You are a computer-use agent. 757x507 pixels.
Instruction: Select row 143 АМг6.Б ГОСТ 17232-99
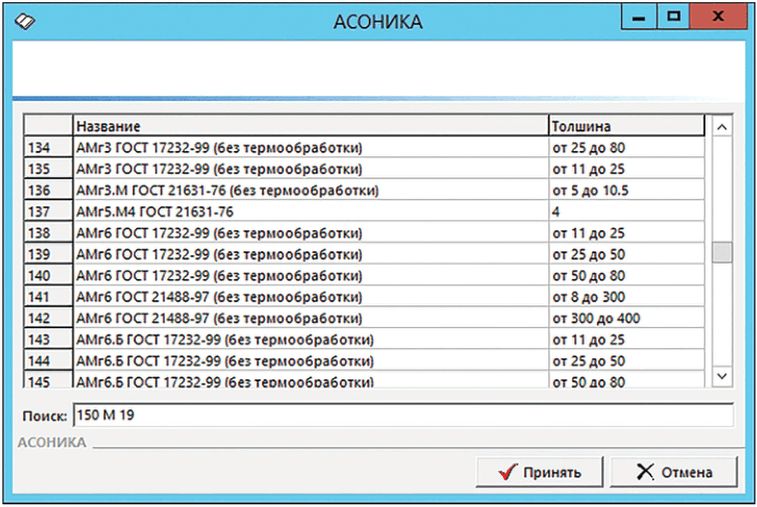tap(310, 339)
